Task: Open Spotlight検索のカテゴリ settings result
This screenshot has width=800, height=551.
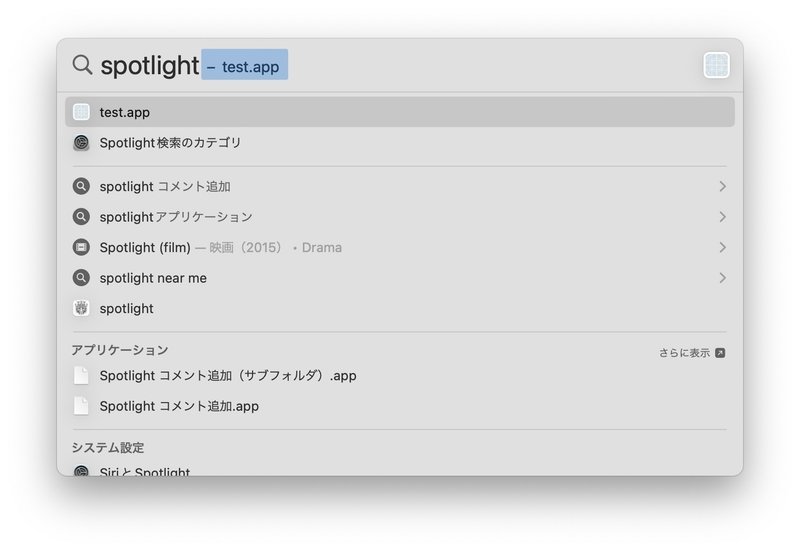Action: point(399,143)
